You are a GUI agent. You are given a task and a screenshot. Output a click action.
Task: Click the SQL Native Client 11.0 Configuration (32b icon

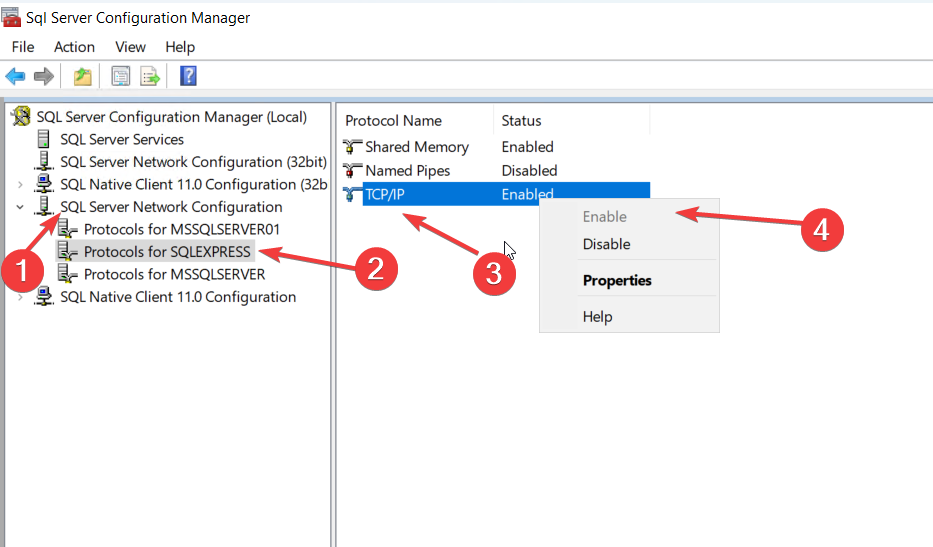tap(43, 184)
